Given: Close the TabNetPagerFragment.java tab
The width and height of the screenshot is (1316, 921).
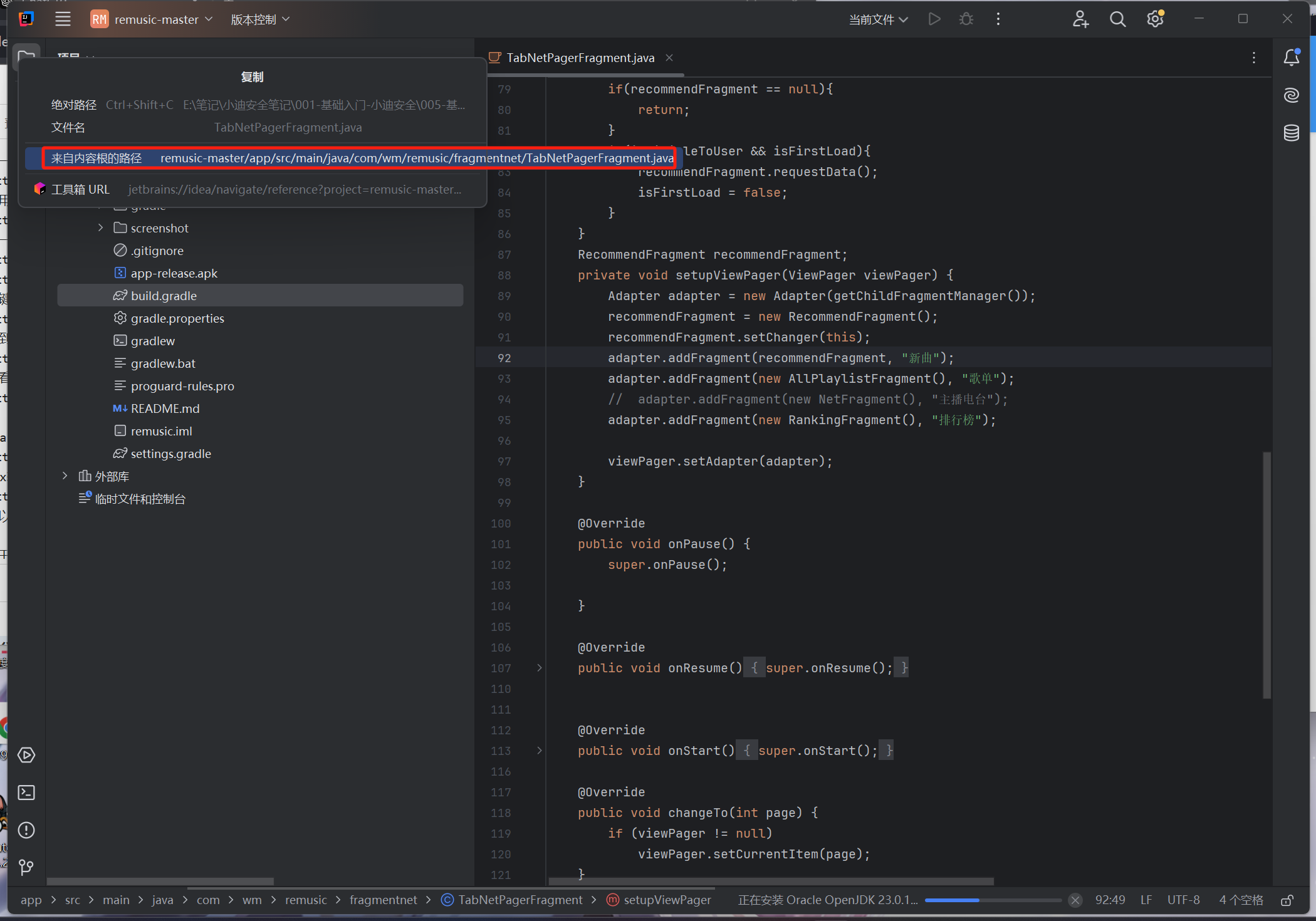Looking at the screenshot, I should click(x=669, y=58).
